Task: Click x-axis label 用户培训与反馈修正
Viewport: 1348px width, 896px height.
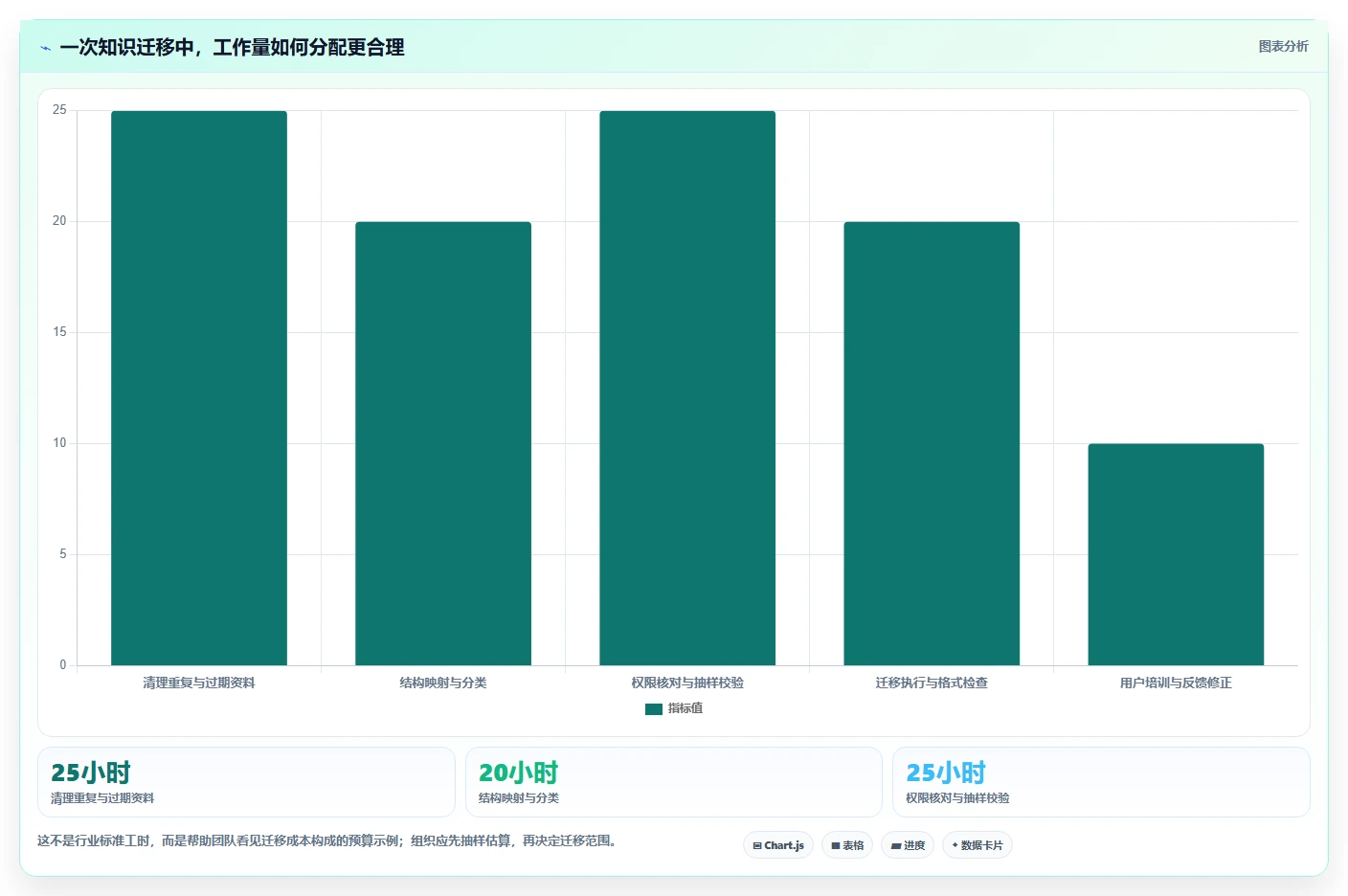Action: [x=1176, y=683]
